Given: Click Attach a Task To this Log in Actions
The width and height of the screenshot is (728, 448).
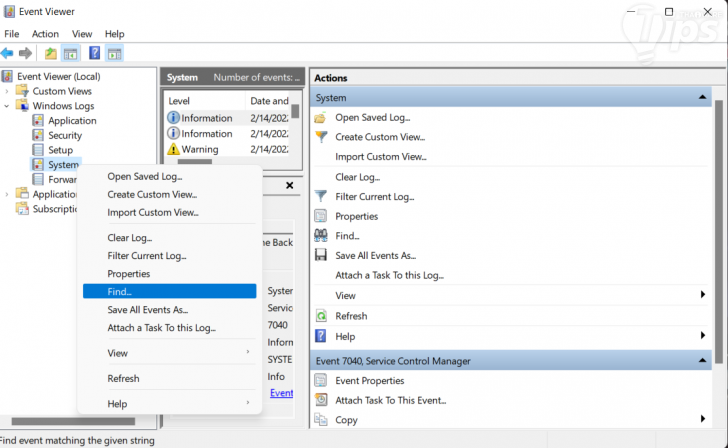Looking at the screenshot, I should point(390,275).
